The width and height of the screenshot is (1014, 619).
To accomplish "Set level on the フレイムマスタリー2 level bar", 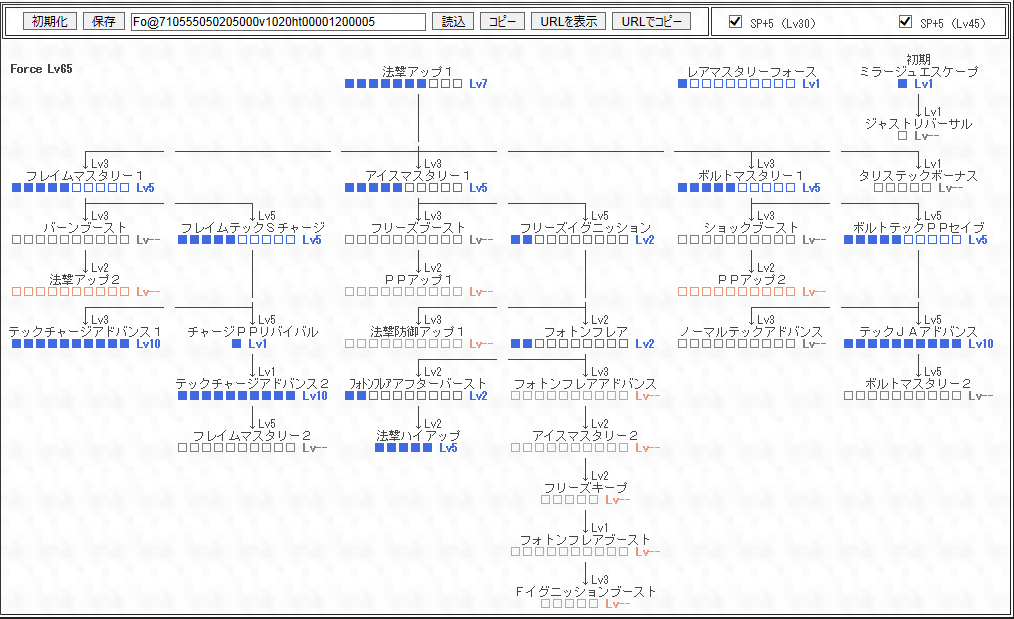I will pos(237,448).
